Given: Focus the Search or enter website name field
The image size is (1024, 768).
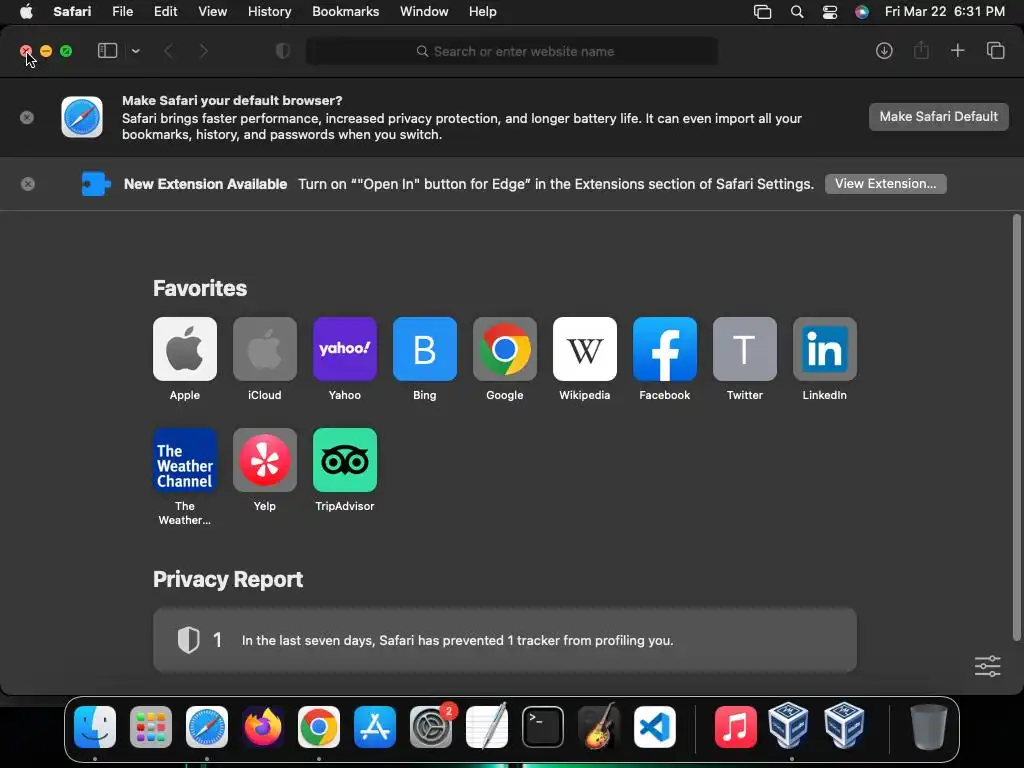Looking at the screenshot, I should click(512, 51).
